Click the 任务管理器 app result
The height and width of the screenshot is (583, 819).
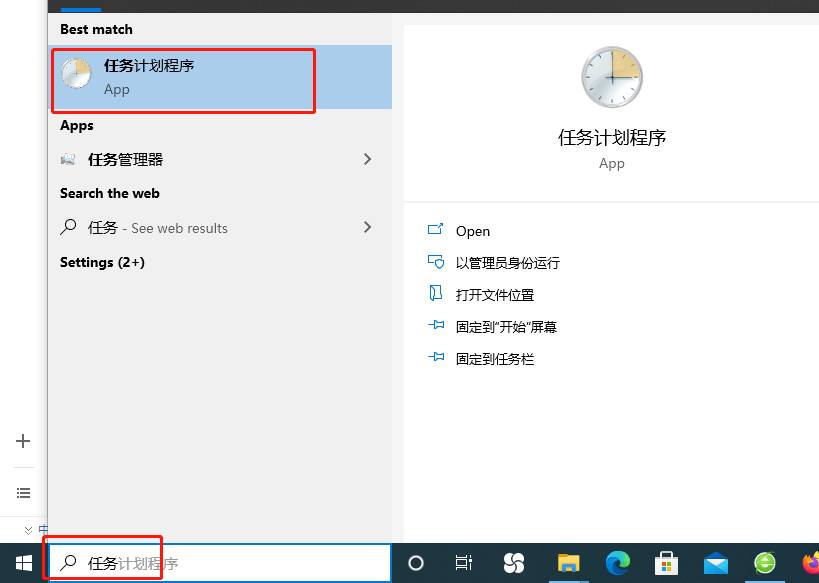(x=220, y=159)
